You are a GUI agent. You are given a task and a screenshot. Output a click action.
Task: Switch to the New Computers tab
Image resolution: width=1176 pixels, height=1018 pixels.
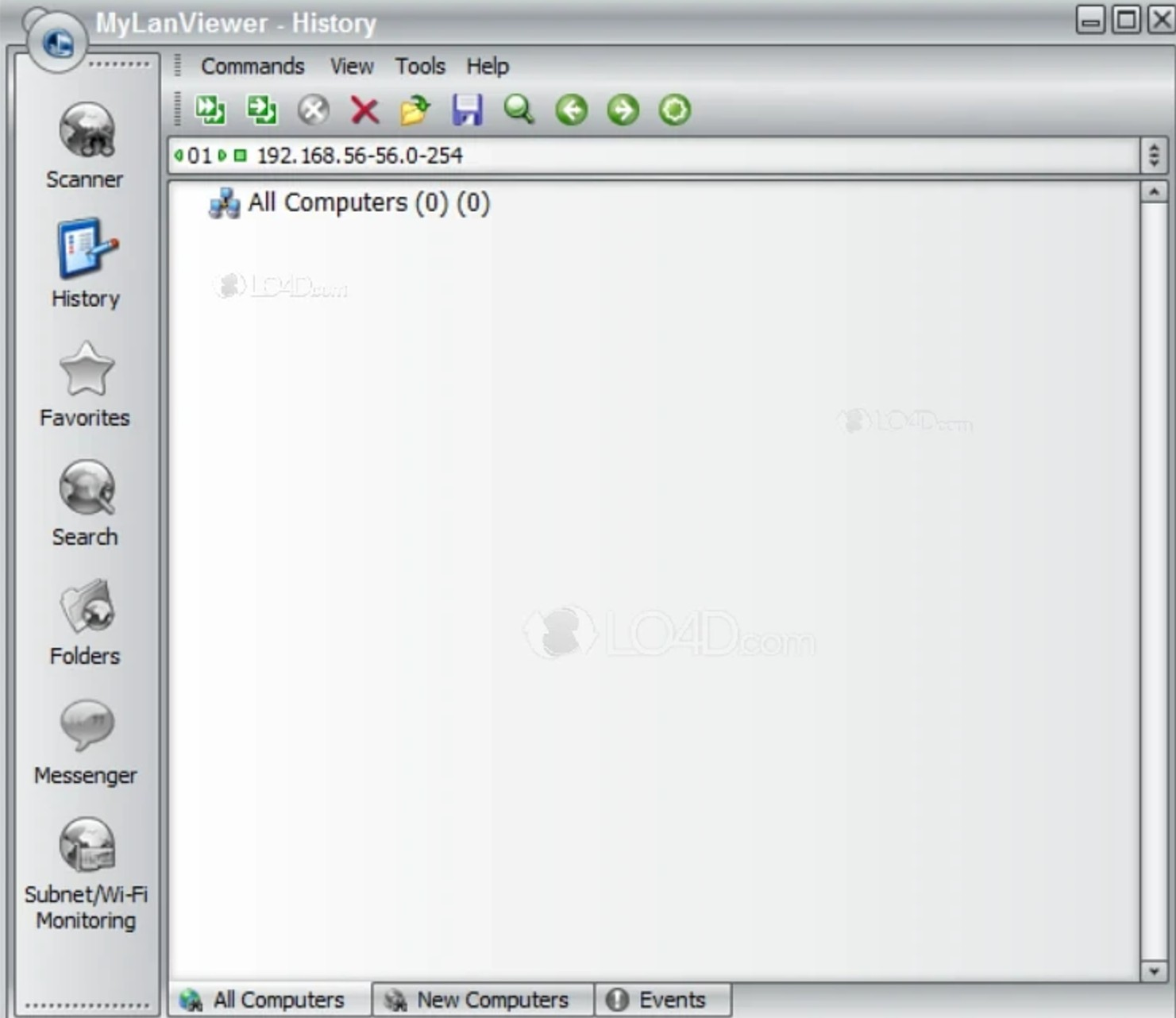(x=483, y=1000)
